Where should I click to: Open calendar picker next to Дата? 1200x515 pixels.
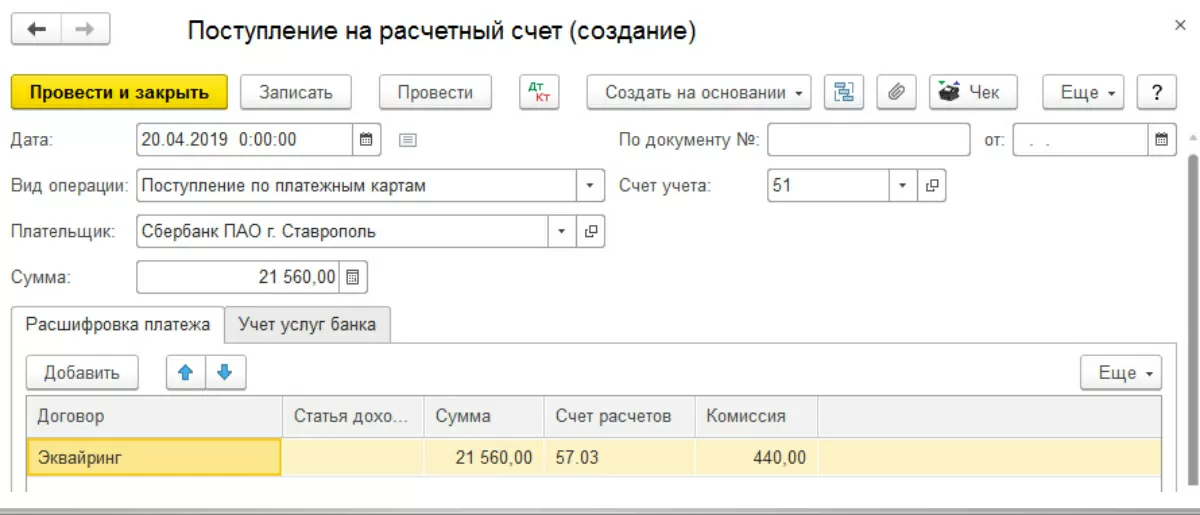click(366, 140)
